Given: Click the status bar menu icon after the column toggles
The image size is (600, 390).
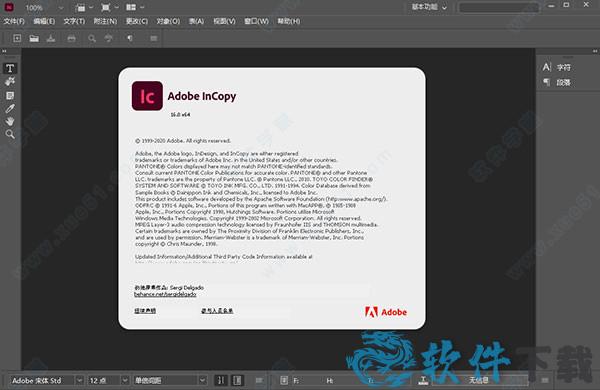Looking at the screenshot, I should [x=259, y=380].
